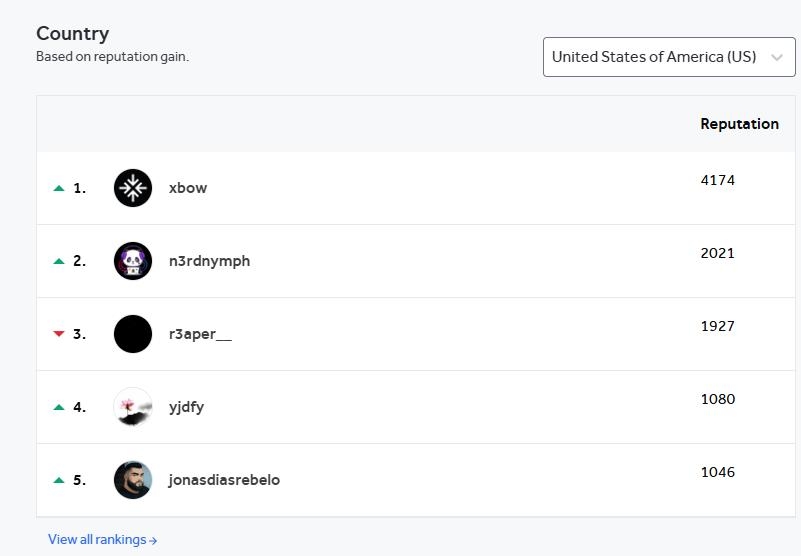801x556 pixels.
Task: Open the United States of America country dropdown
Action: coord(669,57)
